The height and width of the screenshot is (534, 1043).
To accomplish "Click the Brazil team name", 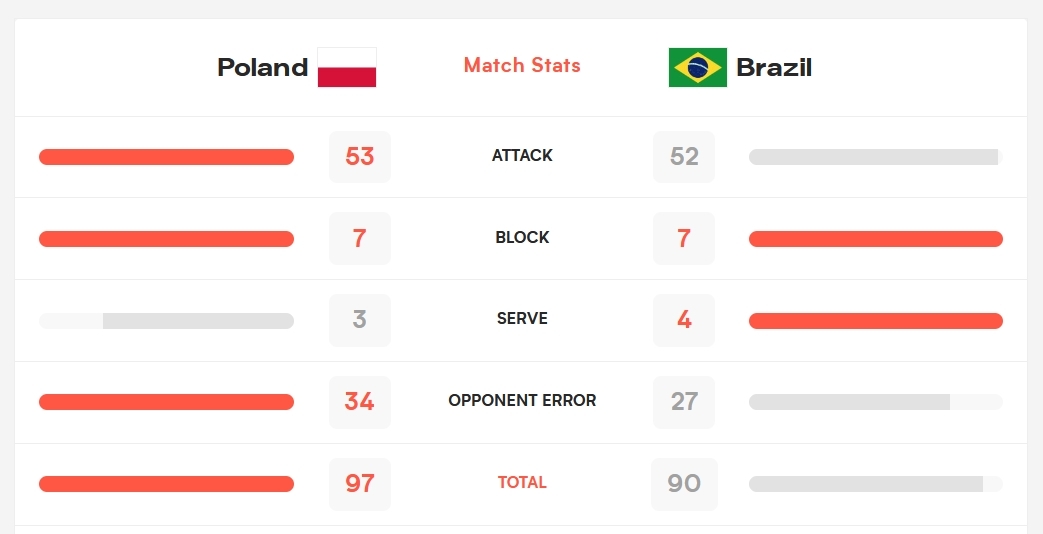I will (x=774, y=67).
